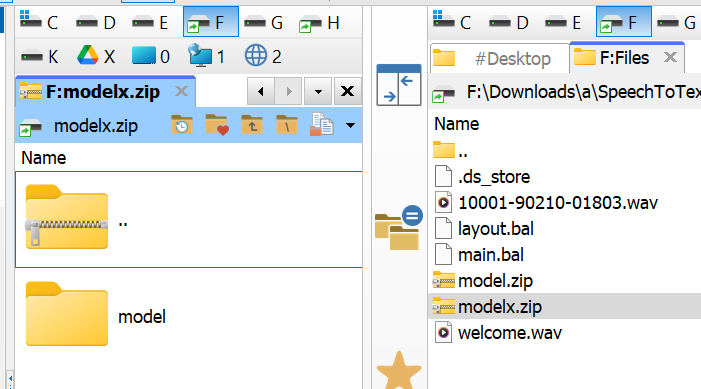The height and width of the screenshot is (389, 701).
Task: Open desktop location 0
Action: tap(151, 56)
